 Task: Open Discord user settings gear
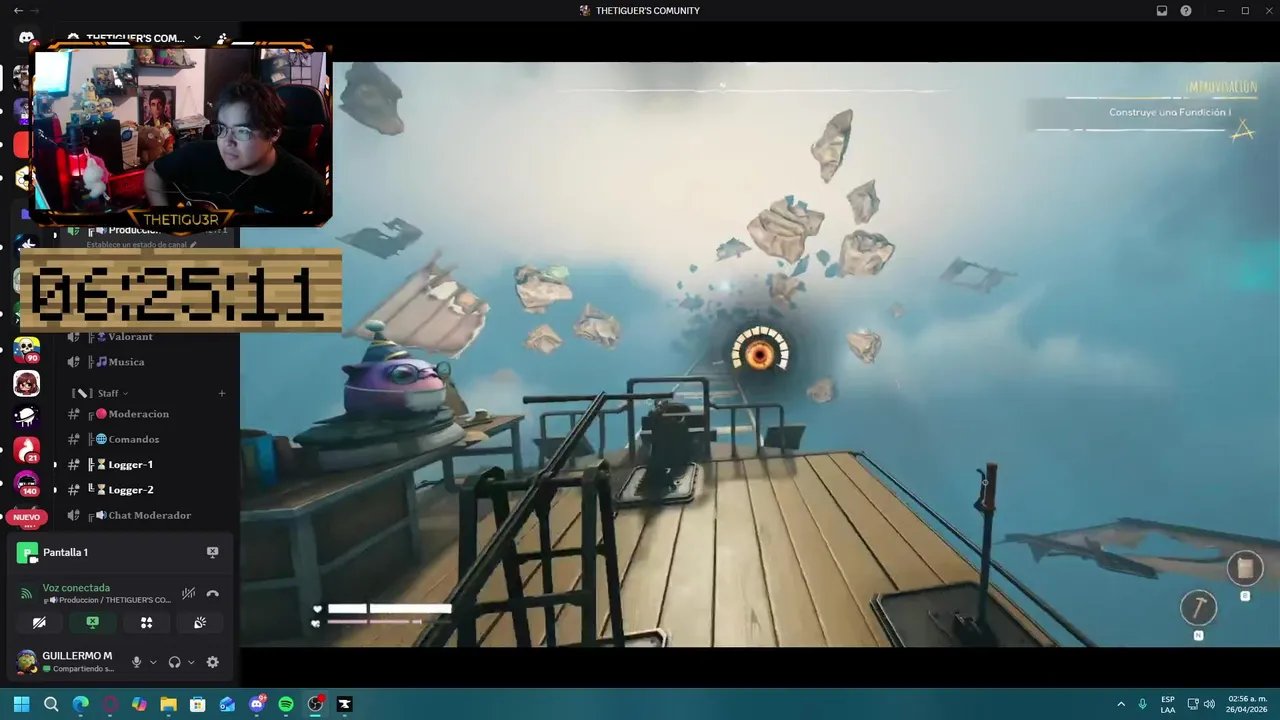pyautogui.click(x=212, y=662)
